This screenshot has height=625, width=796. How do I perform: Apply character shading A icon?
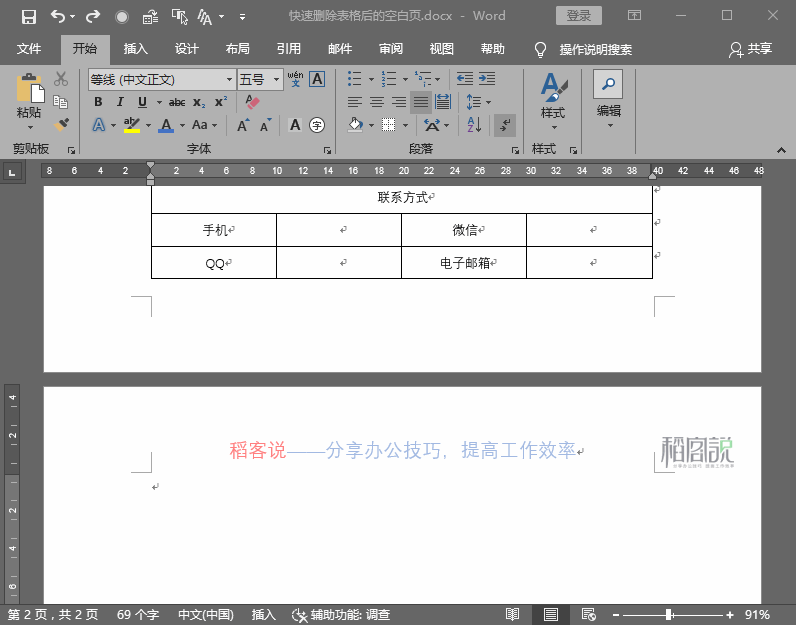(295, 125)
